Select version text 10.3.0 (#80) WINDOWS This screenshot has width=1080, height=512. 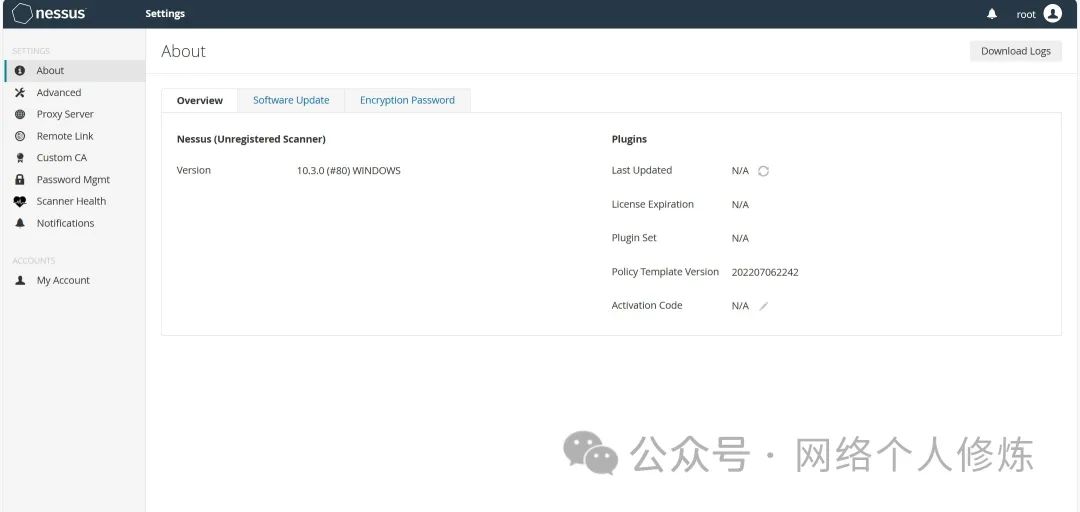(349, 171)
